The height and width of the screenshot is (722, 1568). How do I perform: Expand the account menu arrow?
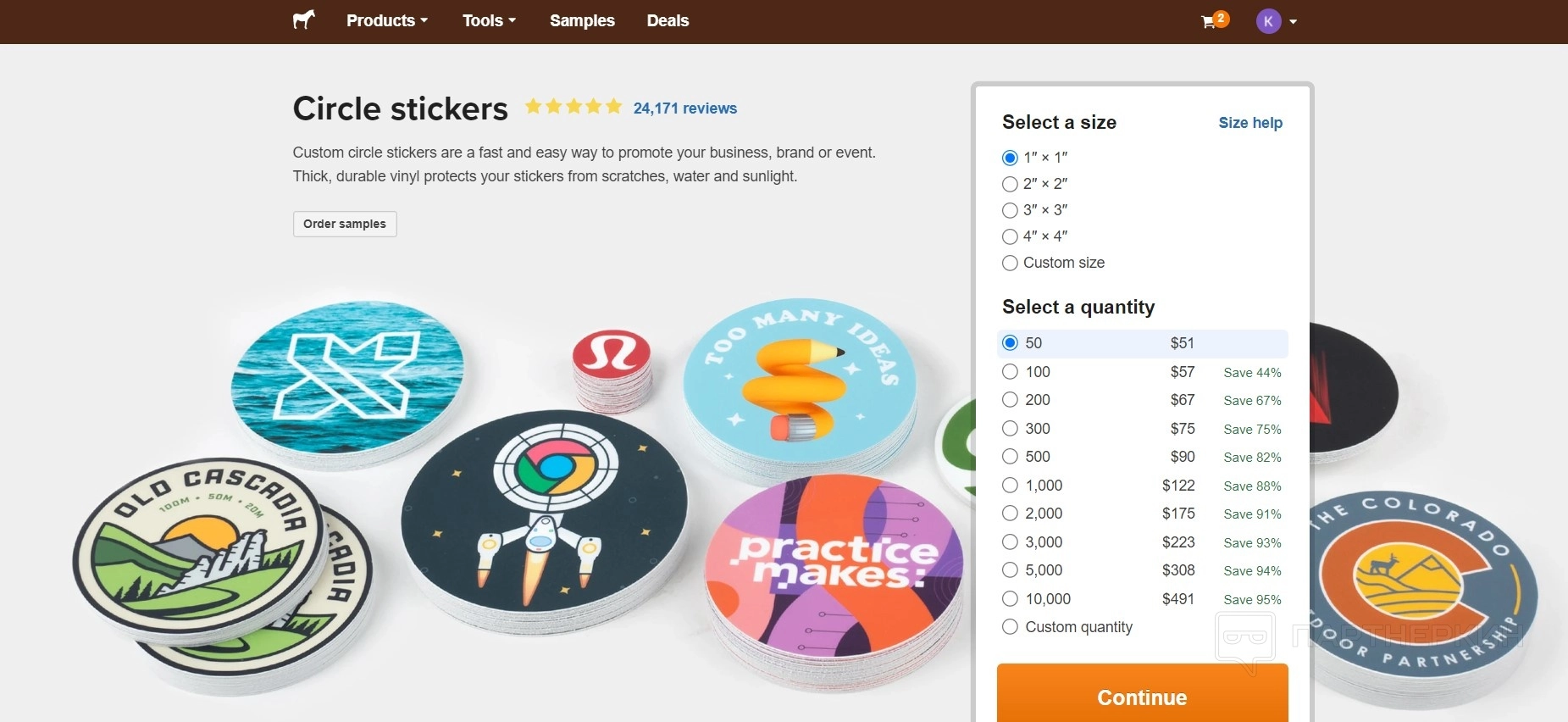click(x=1294, y=22)
